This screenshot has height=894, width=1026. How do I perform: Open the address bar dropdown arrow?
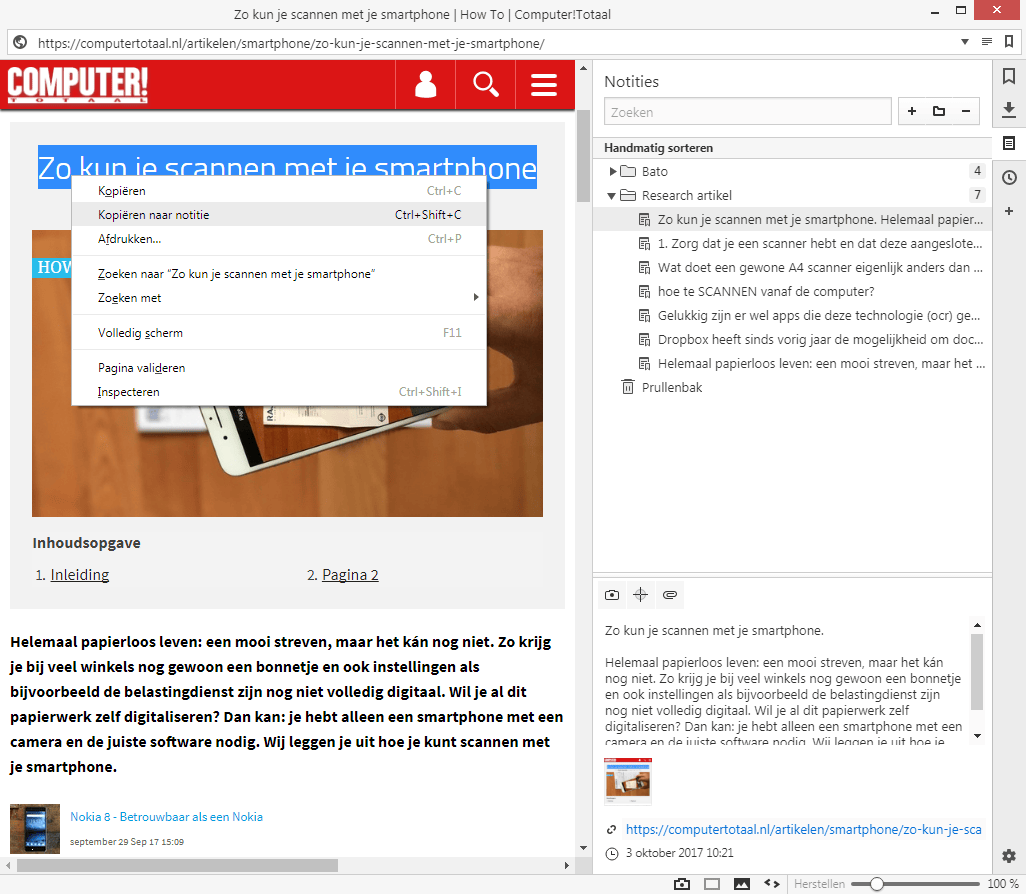tap(965, 42)
